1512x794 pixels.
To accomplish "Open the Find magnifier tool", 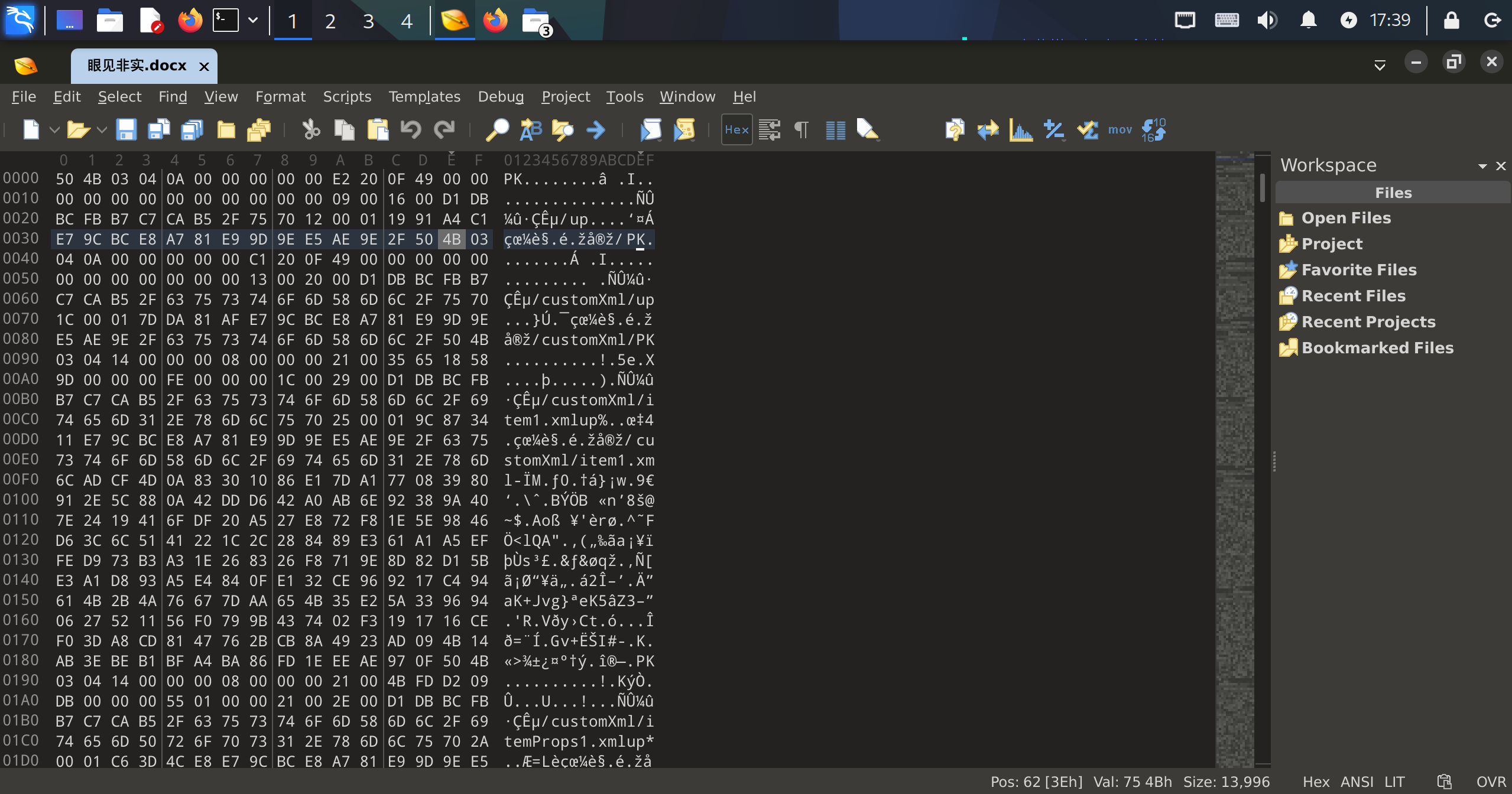I will tap(497, 129).
